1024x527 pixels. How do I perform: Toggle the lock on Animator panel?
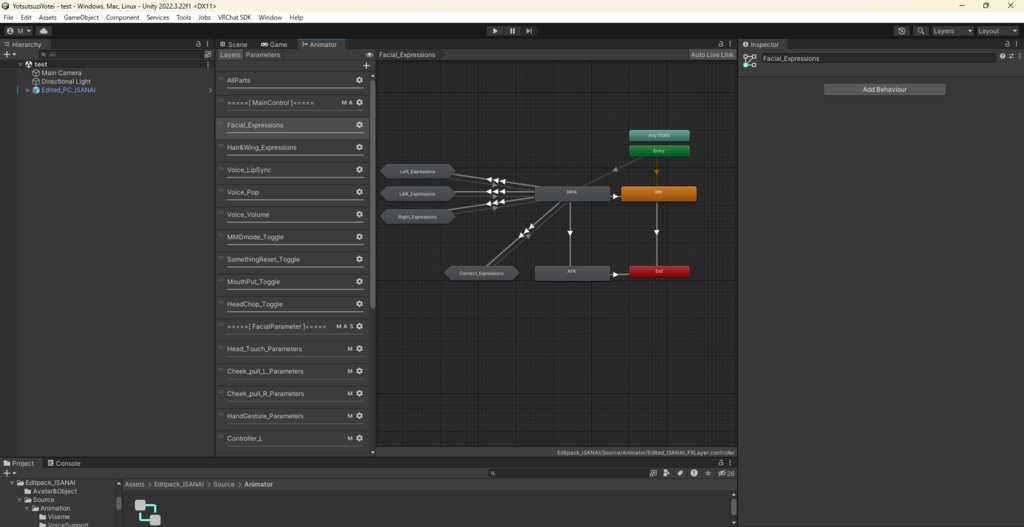[721, 44]
